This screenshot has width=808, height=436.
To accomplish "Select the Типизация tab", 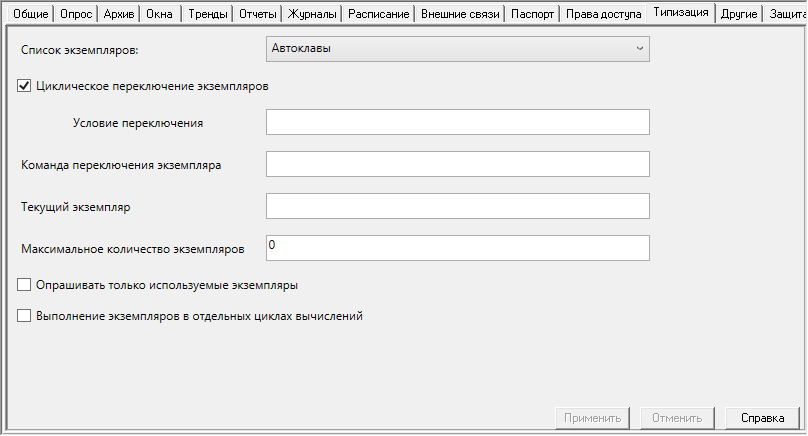I will tap(681, 12).
